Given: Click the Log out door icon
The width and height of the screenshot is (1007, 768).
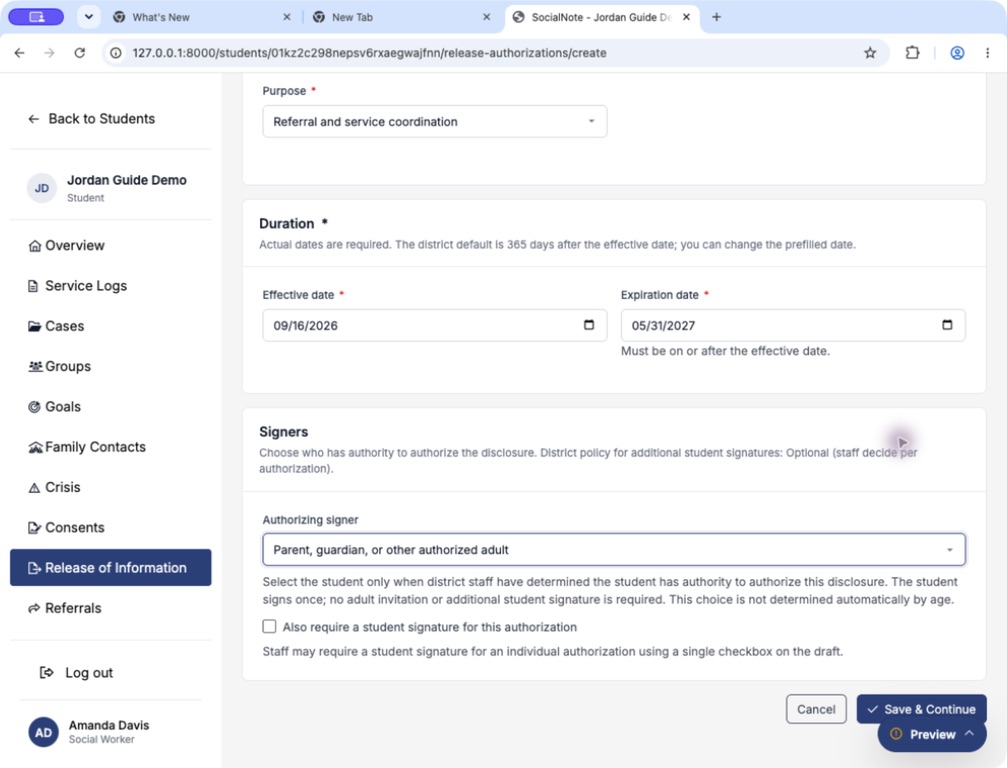Looking at the screenshot, I should (x=46, y=672).
